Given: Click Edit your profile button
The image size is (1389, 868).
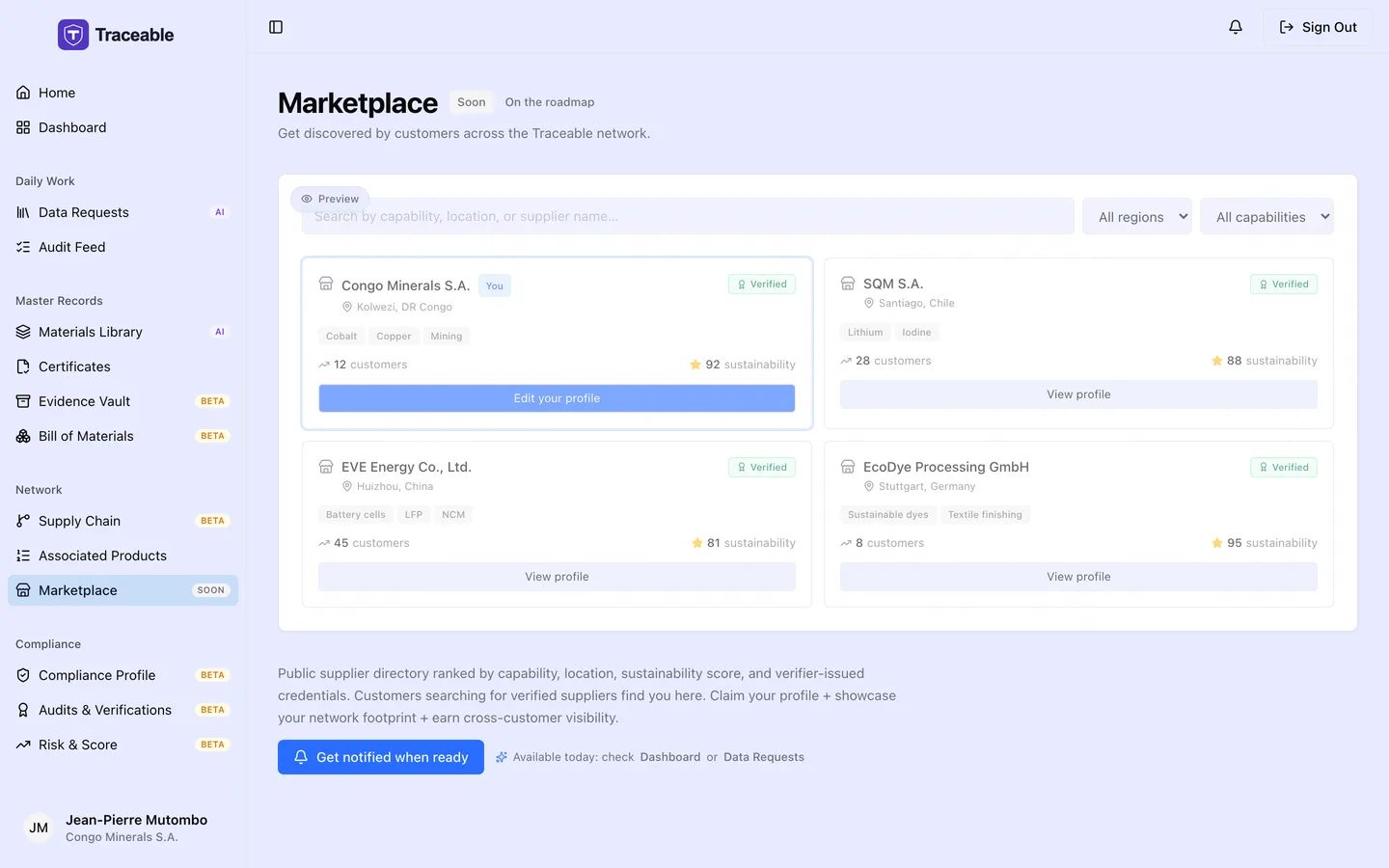Looking at the screenshot, I should tap(557, 398).
